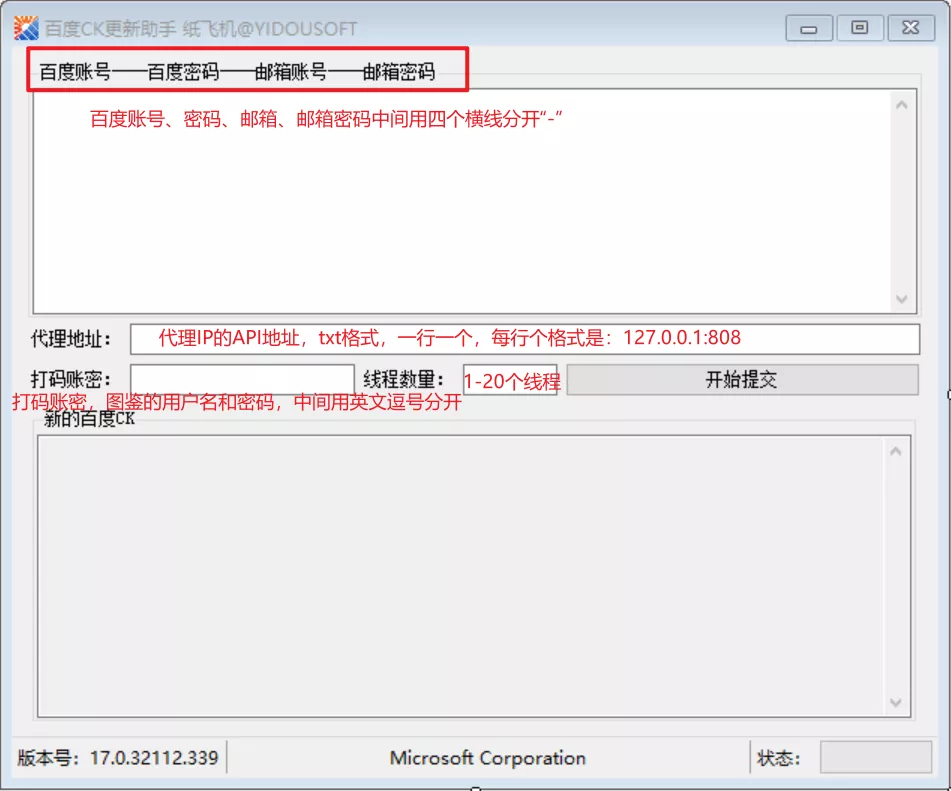Screen dimensions: 951x791
Task: Click the 打码账密 label
Action: tap(71, 380)
